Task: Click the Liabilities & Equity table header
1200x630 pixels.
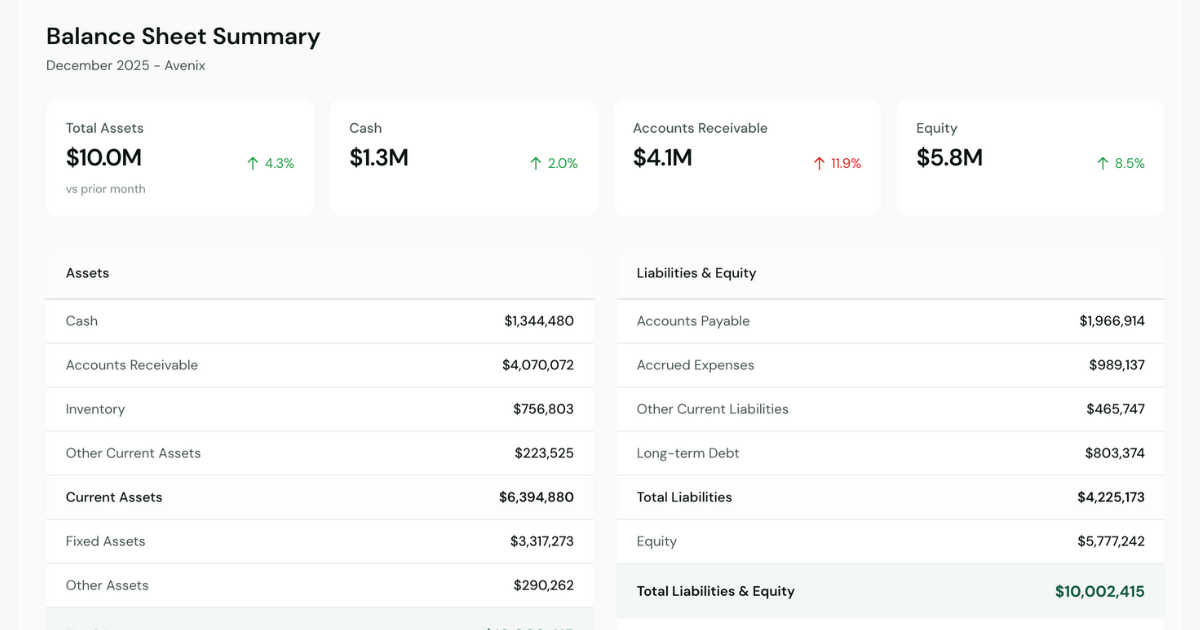Action: 696,273
